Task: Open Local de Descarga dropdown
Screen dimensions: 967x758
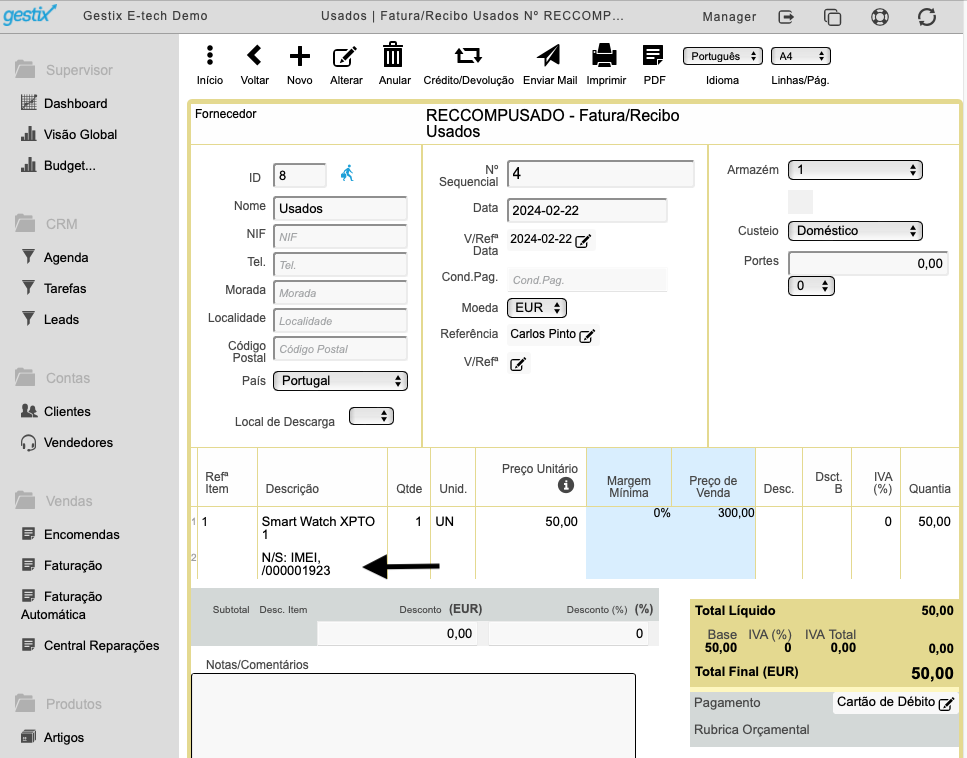Action: [371, 416]
